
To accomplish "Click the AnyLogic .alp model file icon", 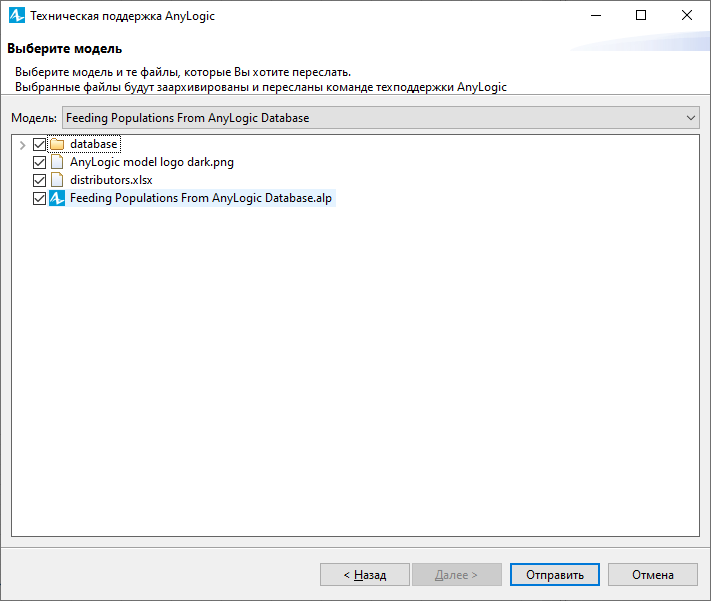I will pyautogui.click(x=57, y=198).
